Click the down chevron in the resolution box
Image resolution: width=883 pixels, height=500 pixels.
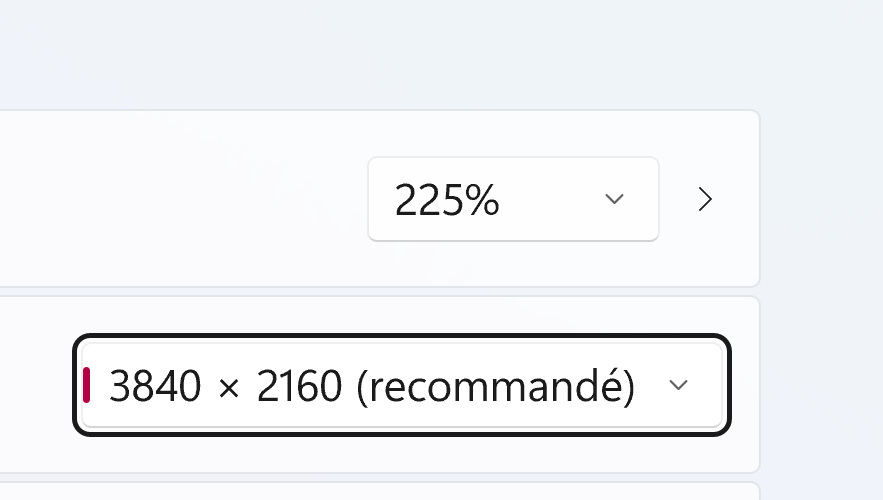678,385
